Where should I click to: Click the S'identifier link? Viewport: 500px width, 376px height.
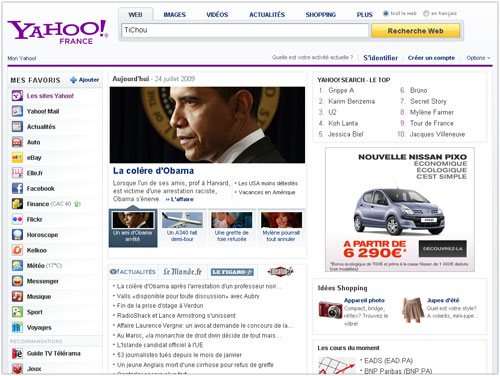380,58
